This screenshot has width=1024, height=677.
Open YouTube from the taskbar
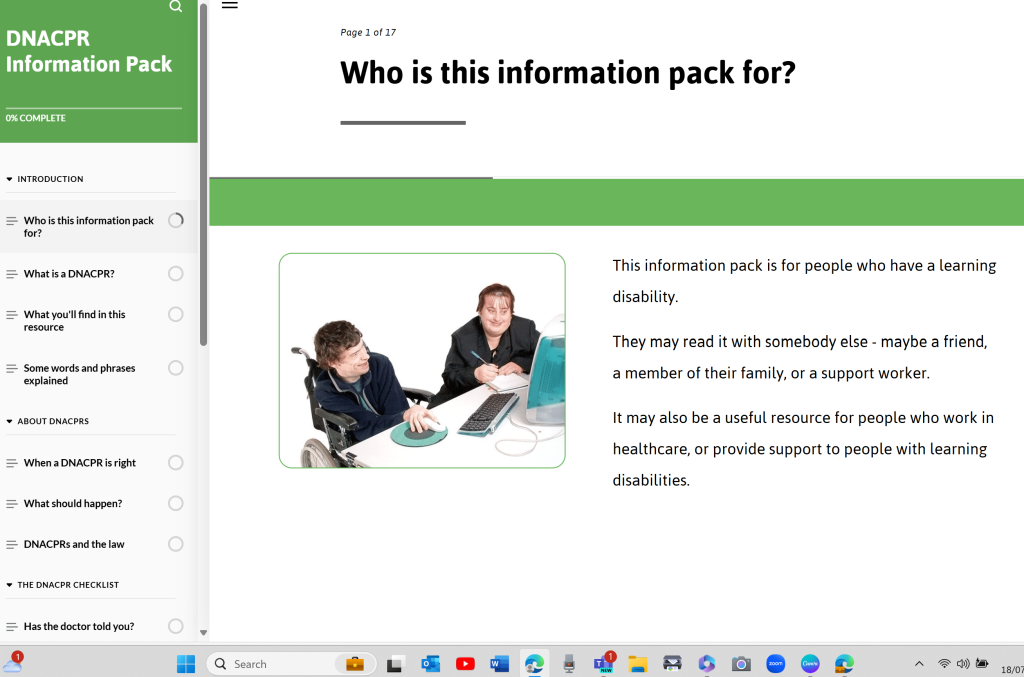465,663
